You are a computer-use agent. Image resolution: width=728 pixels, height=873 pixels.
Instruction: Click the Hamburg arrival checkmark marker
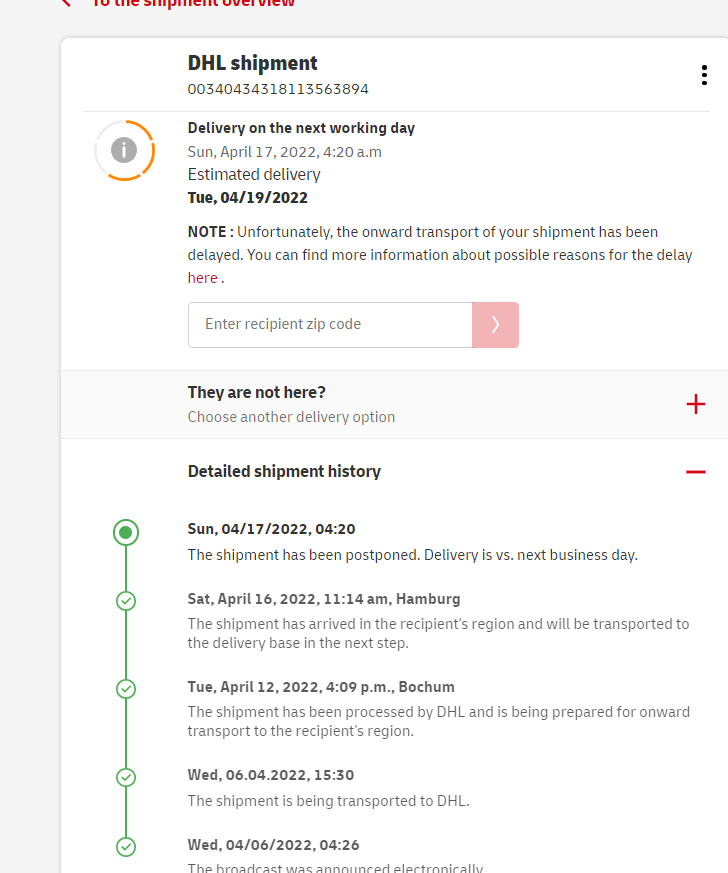pyautogui.click(x=126, y=601)
